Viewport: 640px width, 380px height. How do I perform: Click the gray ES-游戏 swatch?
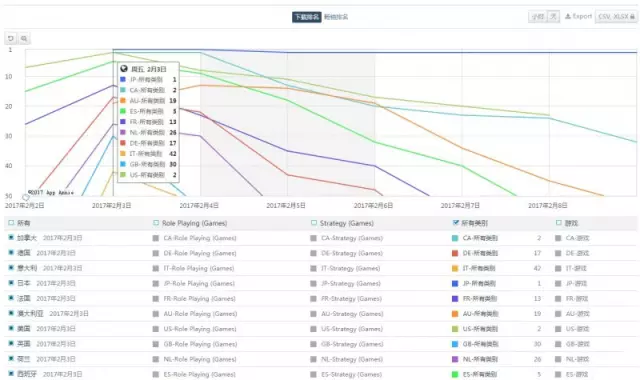[558, 374]
